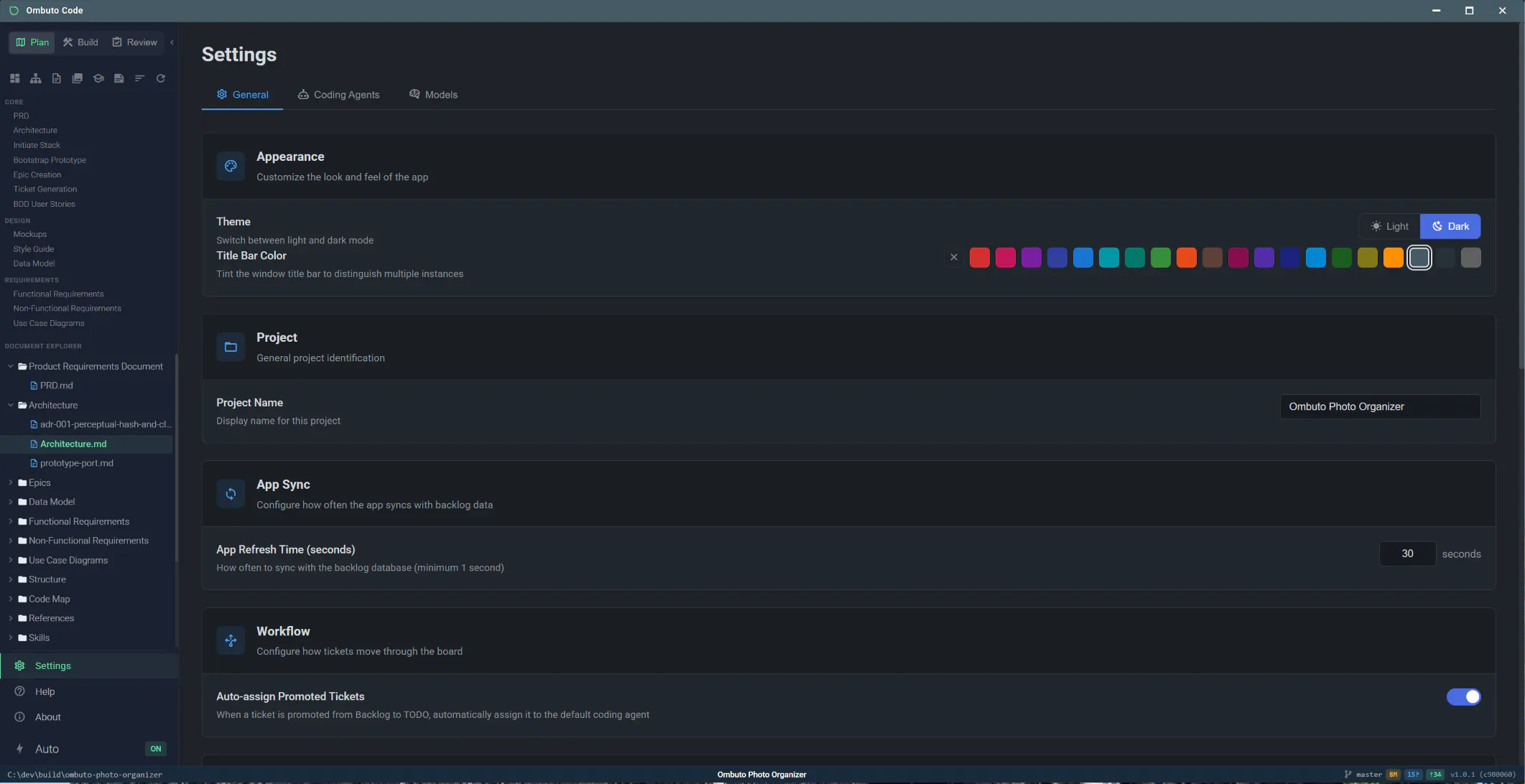Expand the Non-Functional Requirements folder
Image resolution: width=1525 pixels, height=784 pixels.
11,541
